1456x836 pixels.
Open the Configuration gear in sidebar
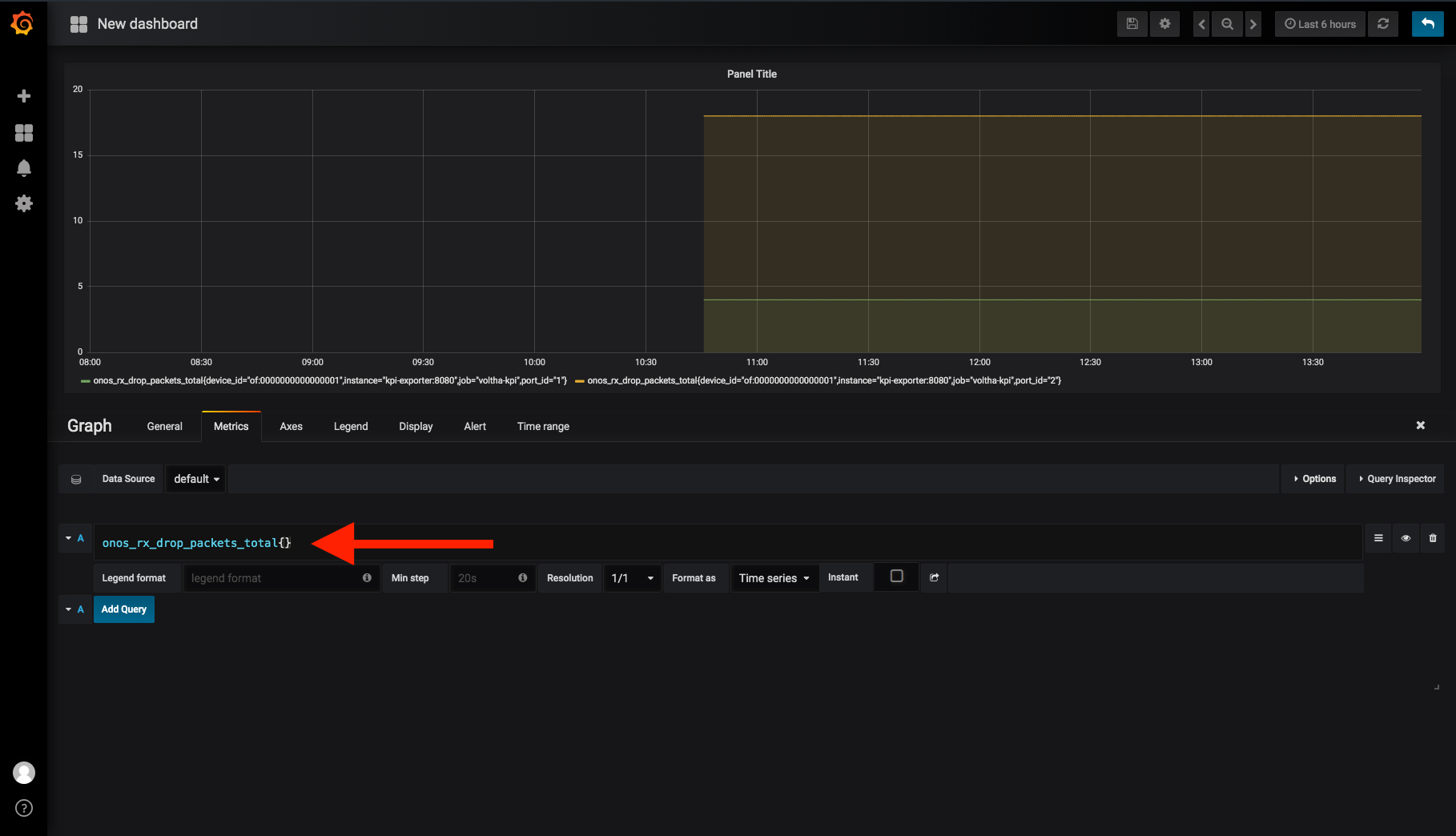pyautogui.click(x=24, y=203)
